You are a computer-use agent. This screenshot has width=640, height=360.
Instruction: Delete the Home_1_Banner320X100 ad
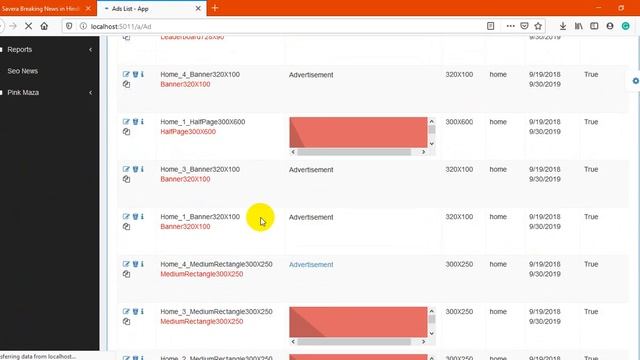pos(135,216)
